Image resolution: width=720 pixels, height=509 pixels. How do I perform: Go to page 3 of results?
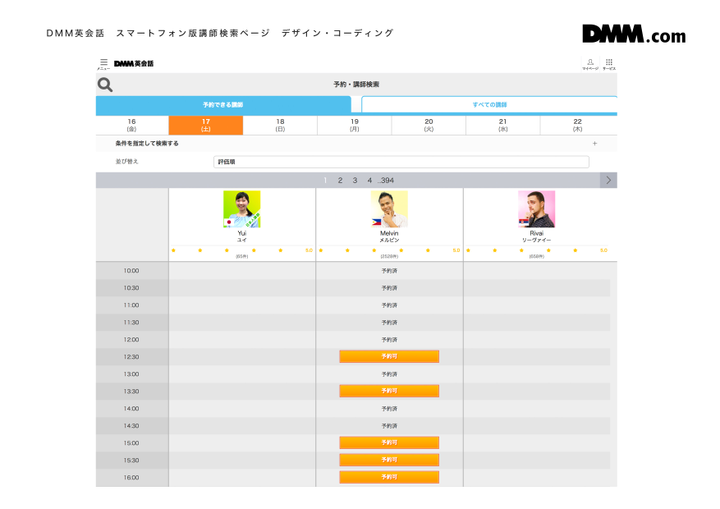(x=355, y=180)
